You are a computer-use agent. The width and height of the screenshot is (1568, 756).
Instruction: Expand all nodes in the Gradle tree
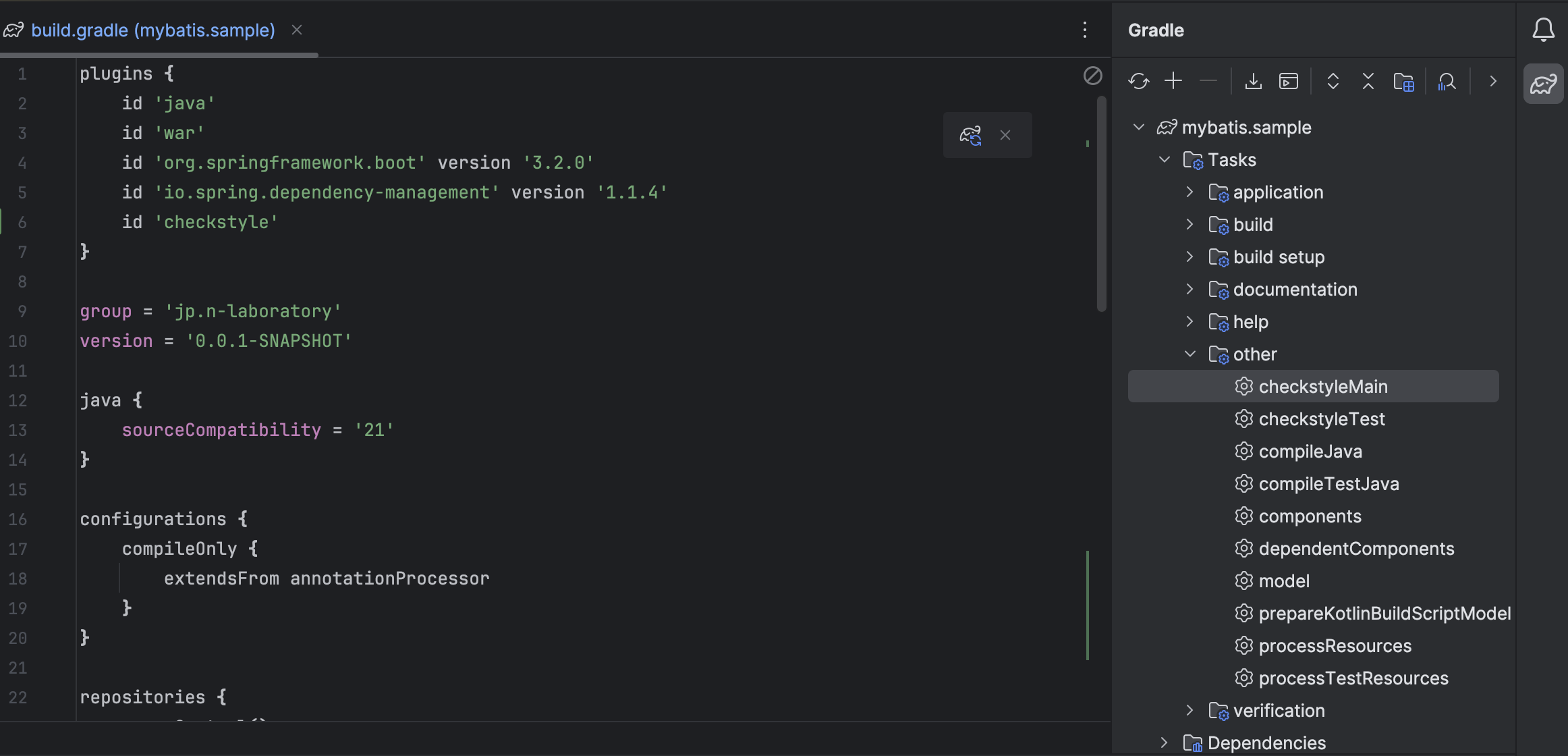pos(1333,81)
